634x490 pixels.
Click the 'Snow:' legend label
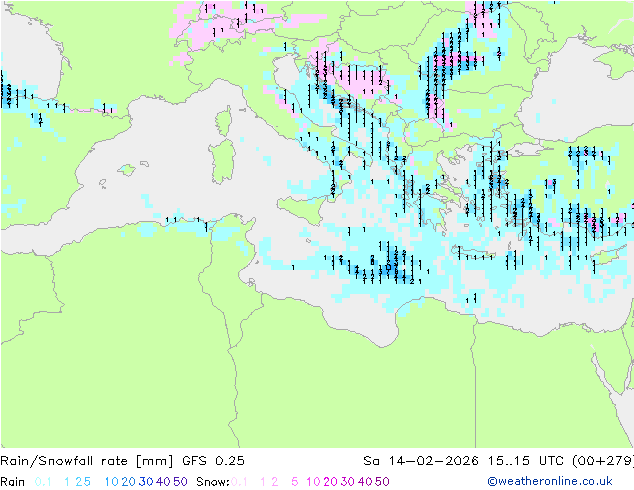pyautogui.click(x=213, y=482)
